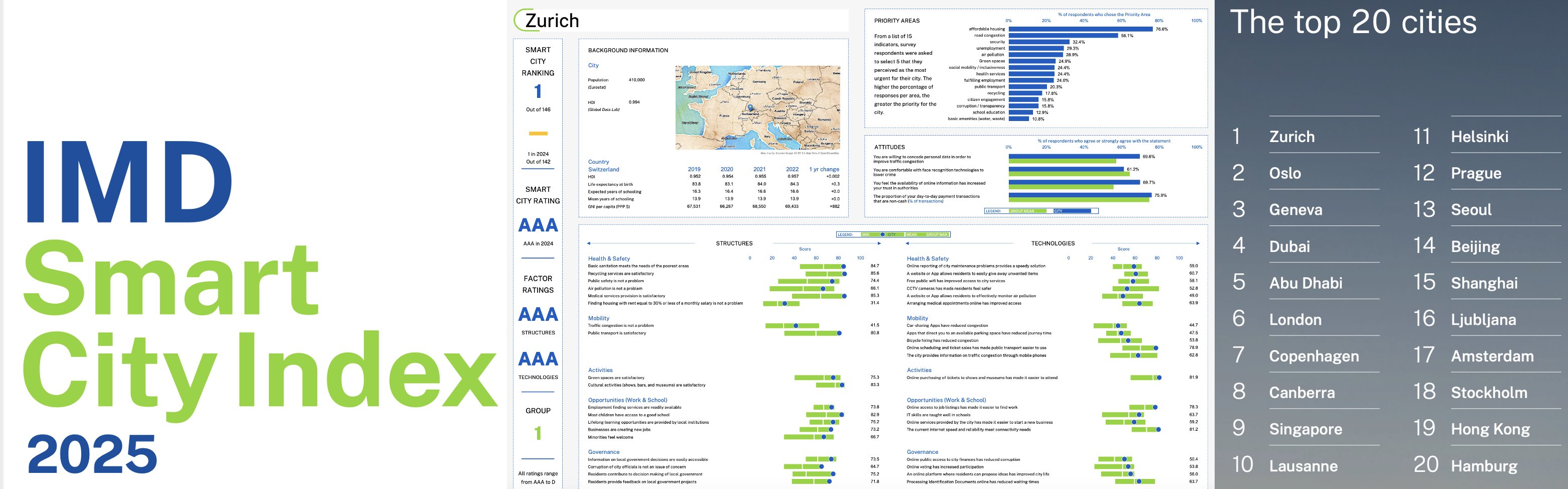1568x489 pixels.
Task: Click the Priority Areas heading
Action: [896, 21]
